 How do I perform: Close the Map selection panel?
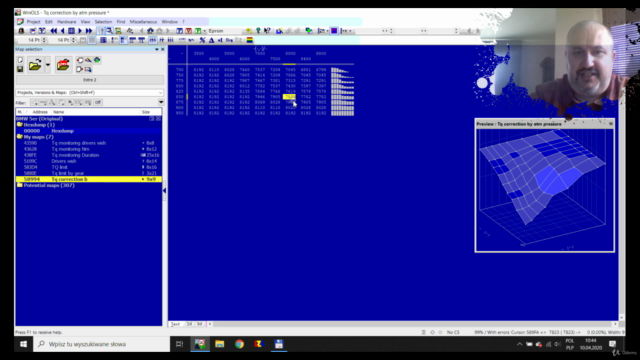point(163,49)
